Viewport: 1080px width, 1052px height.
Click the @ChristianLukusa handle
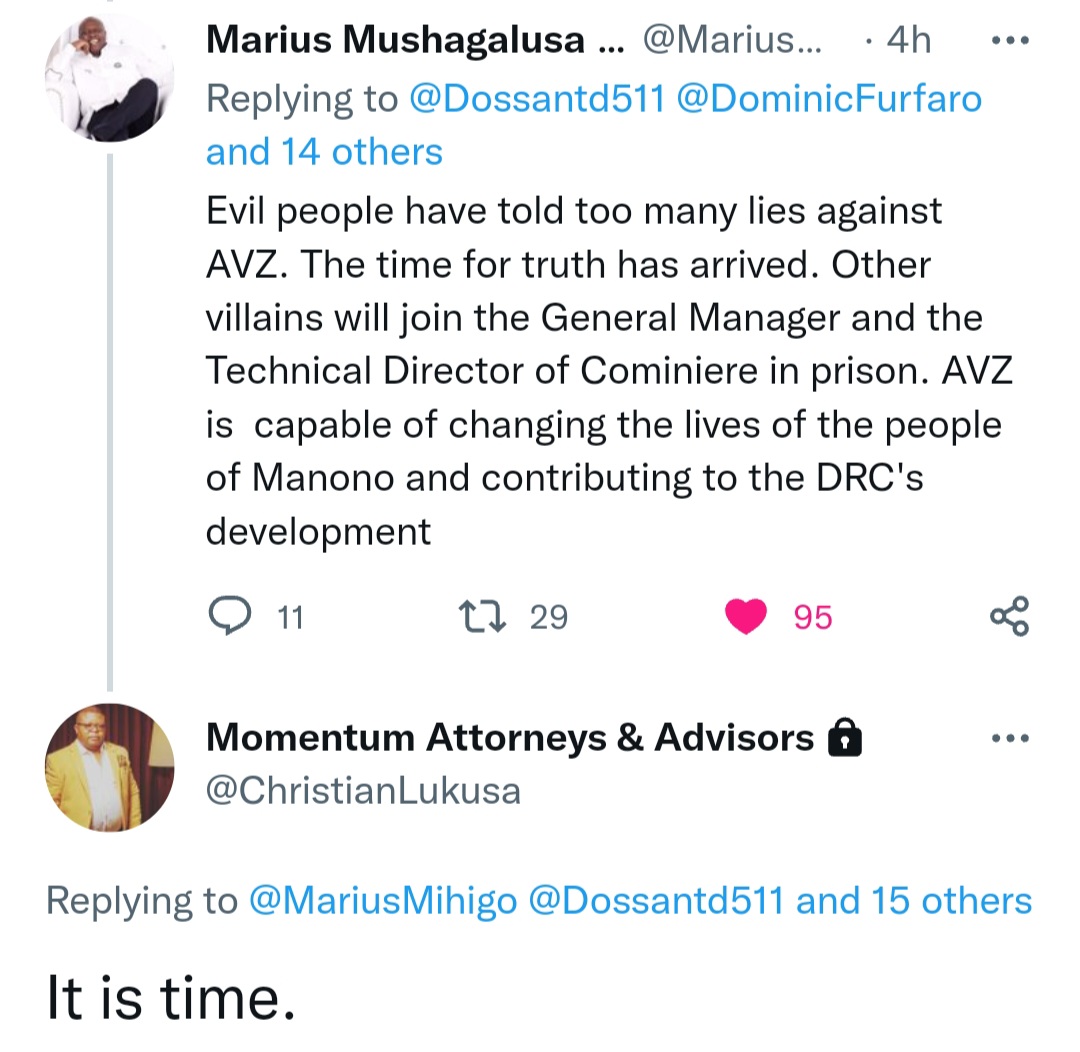pos(364,791)
